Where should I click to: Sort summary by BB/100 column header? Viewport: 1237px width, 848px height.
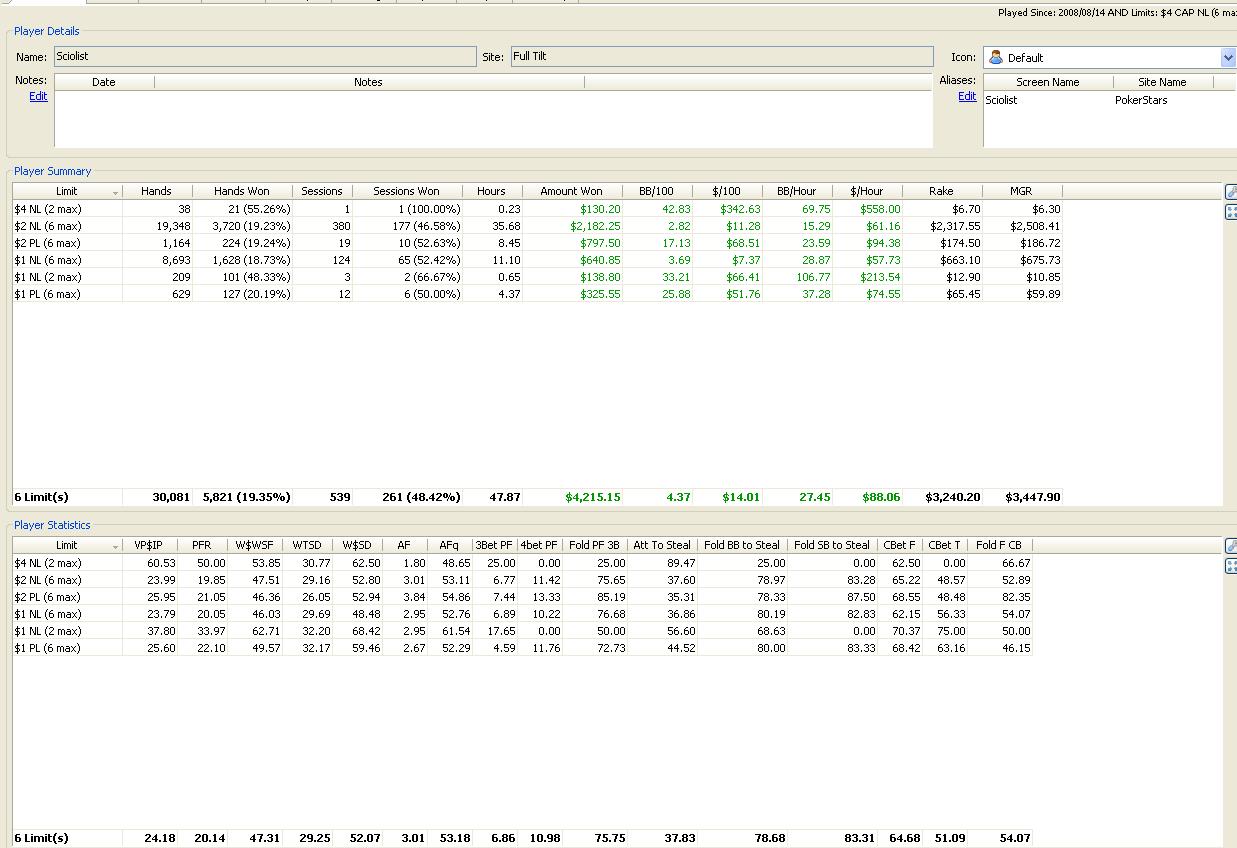click(x=656, y=191)
